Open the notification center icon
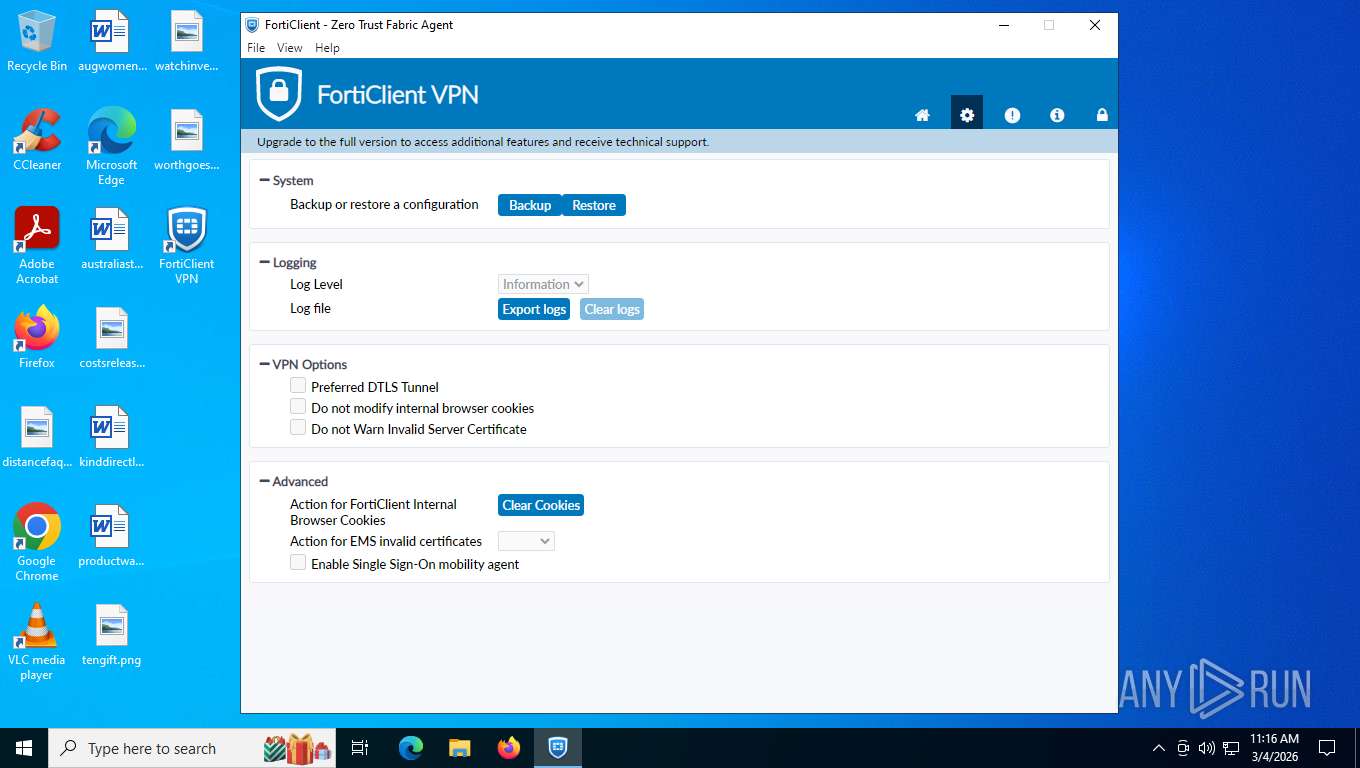The height and width of the screenshot is (768, 1360). pyautogui.click(x=1327, y=748)
